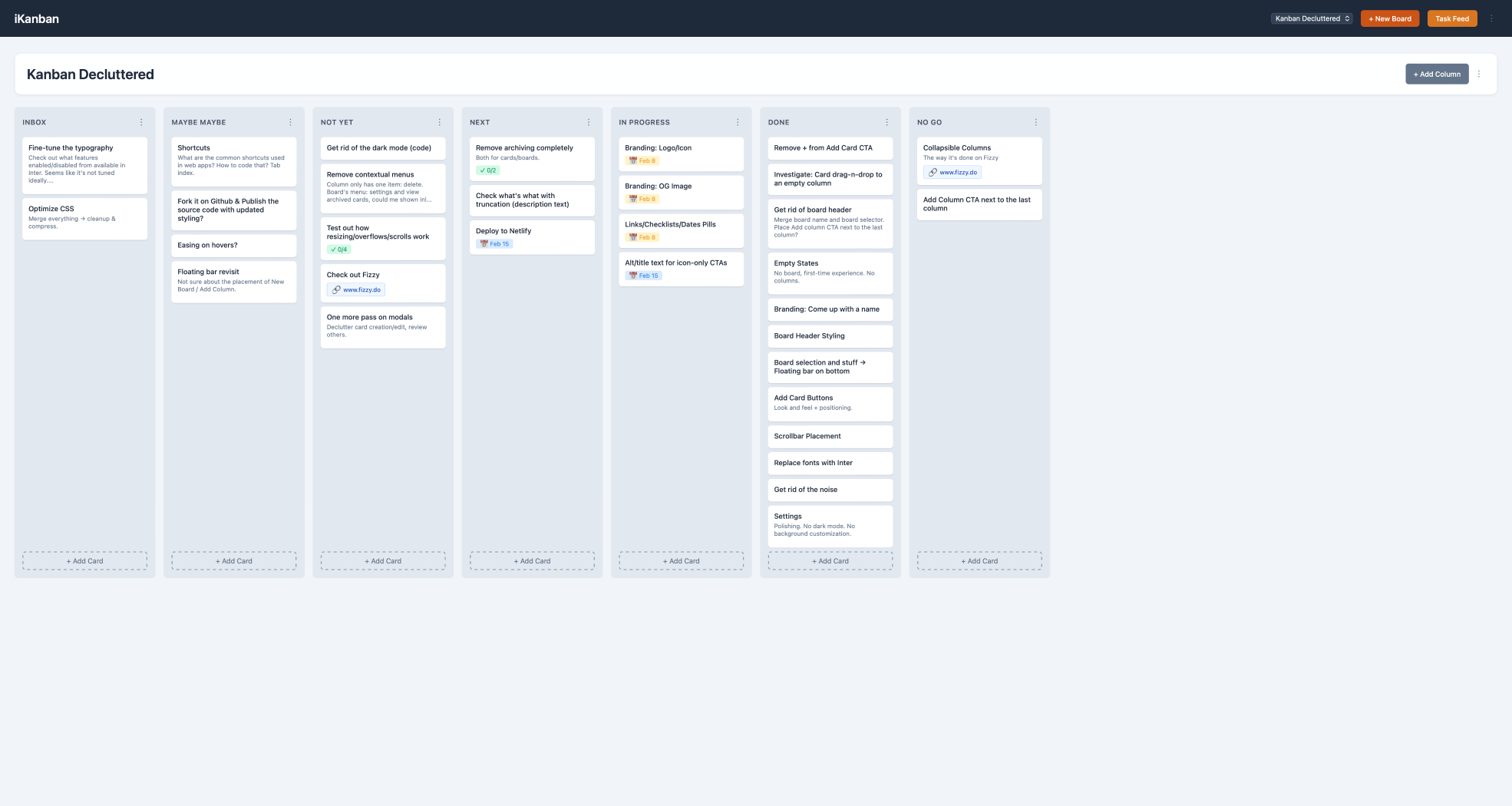Image resolution: width=1512 pixels, height=806 pixels.
Task: Click the 0/2 checklist pill on Remove archiving
Action: 488,170
